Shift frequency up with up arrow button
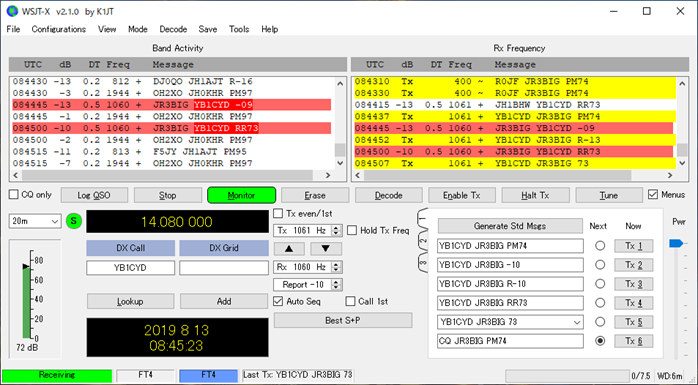 [x=289, y=249]
